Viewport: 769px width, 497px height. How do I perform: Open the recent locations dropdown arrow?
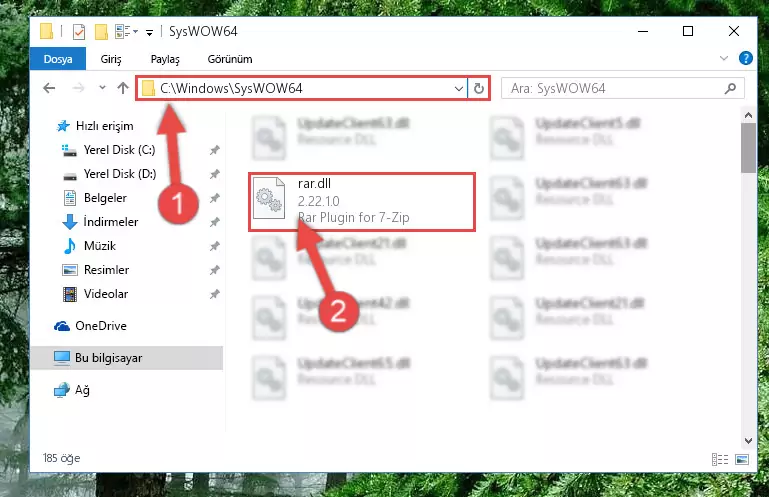point(102,88)
